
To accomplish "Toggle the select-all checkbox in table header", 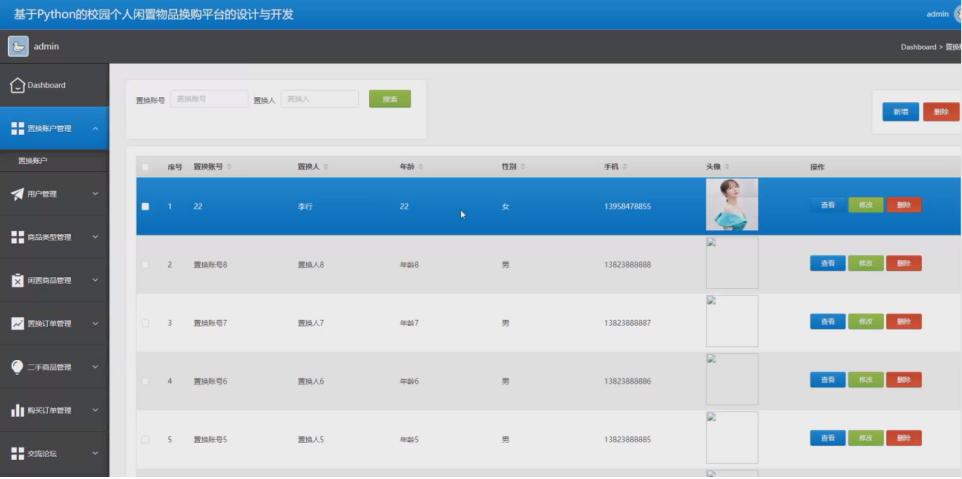I will 145,167.
